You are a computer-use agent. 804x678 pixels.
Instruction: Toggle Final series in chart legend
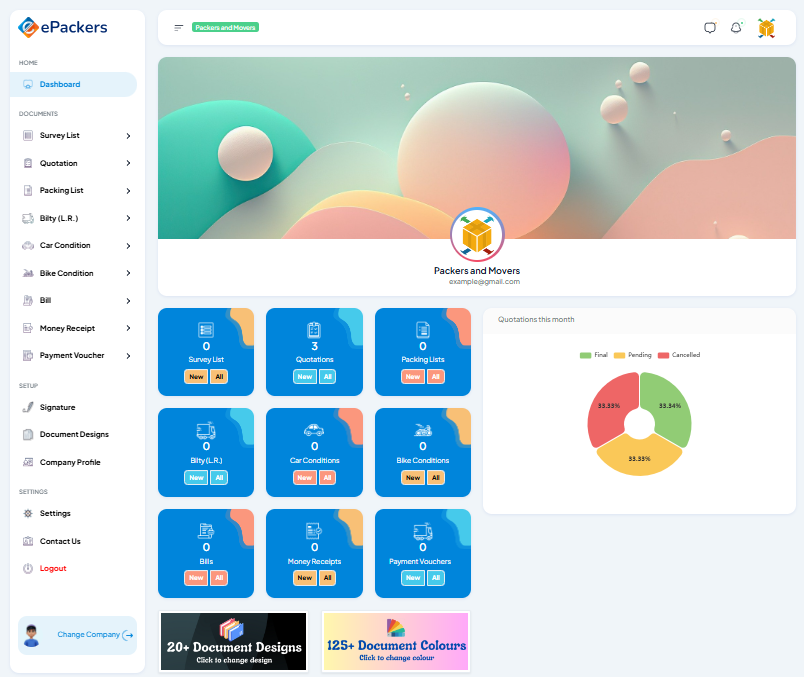(x=594, y=355)
